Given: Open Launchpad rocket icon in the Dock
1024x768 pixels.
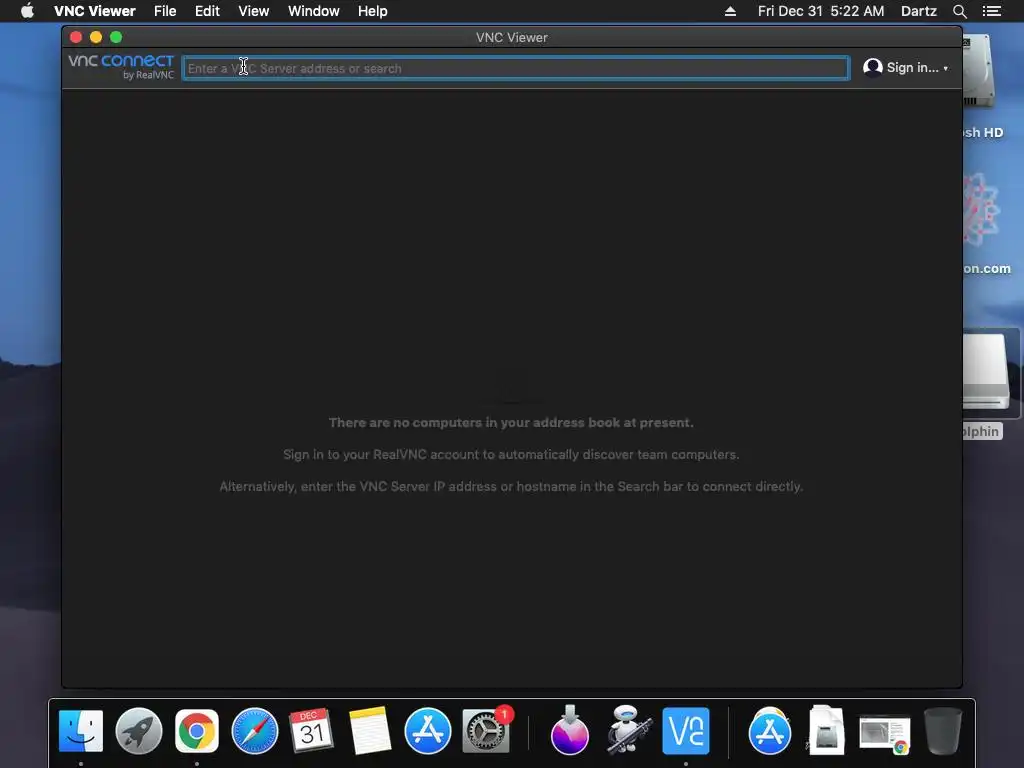Looking at the screenshot, I should [138, 731].
